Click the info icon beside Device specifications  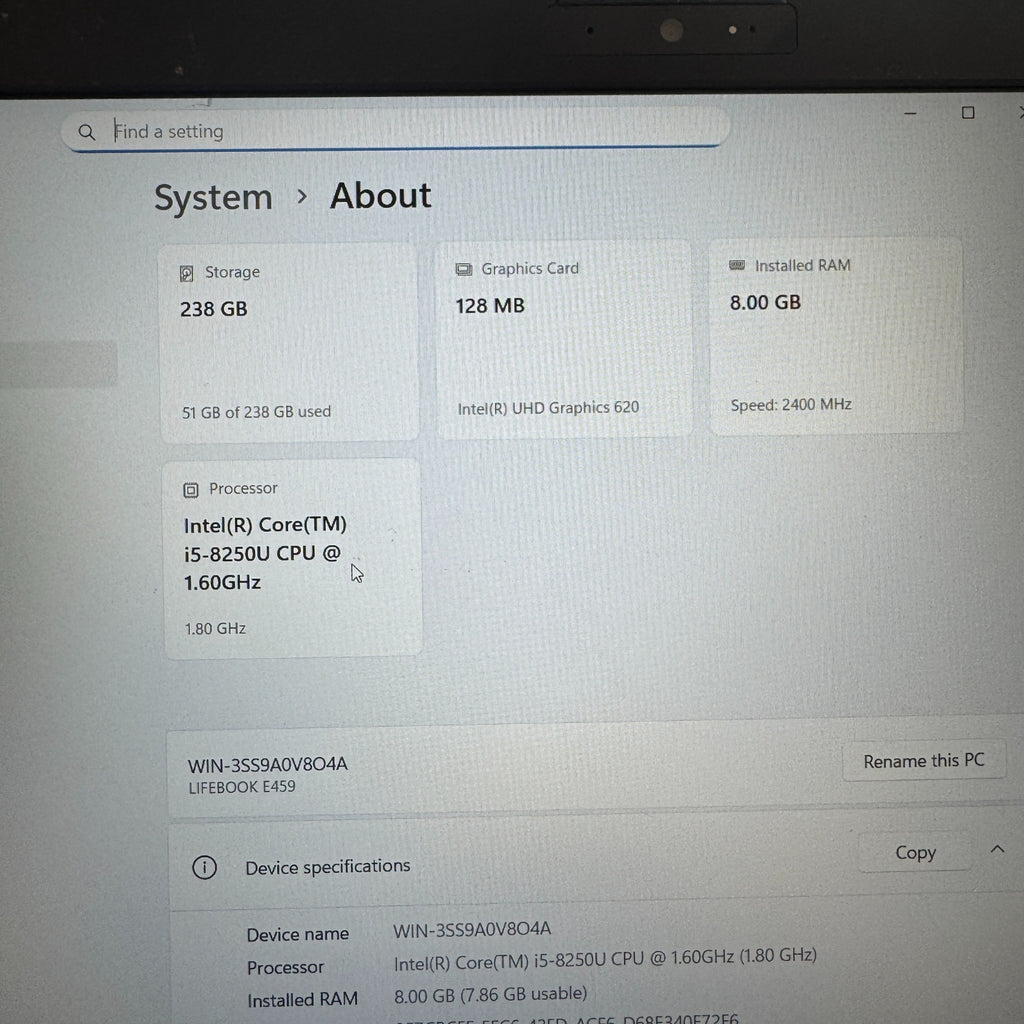pyautogui.click(x=204, y=867)
